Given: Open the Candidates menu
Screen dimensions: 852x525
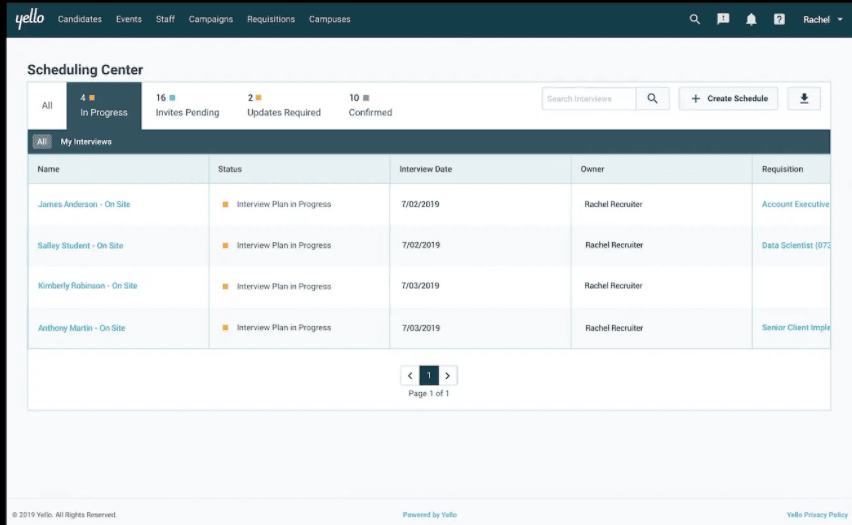Looking at the screenshot, I should (80, 19).
